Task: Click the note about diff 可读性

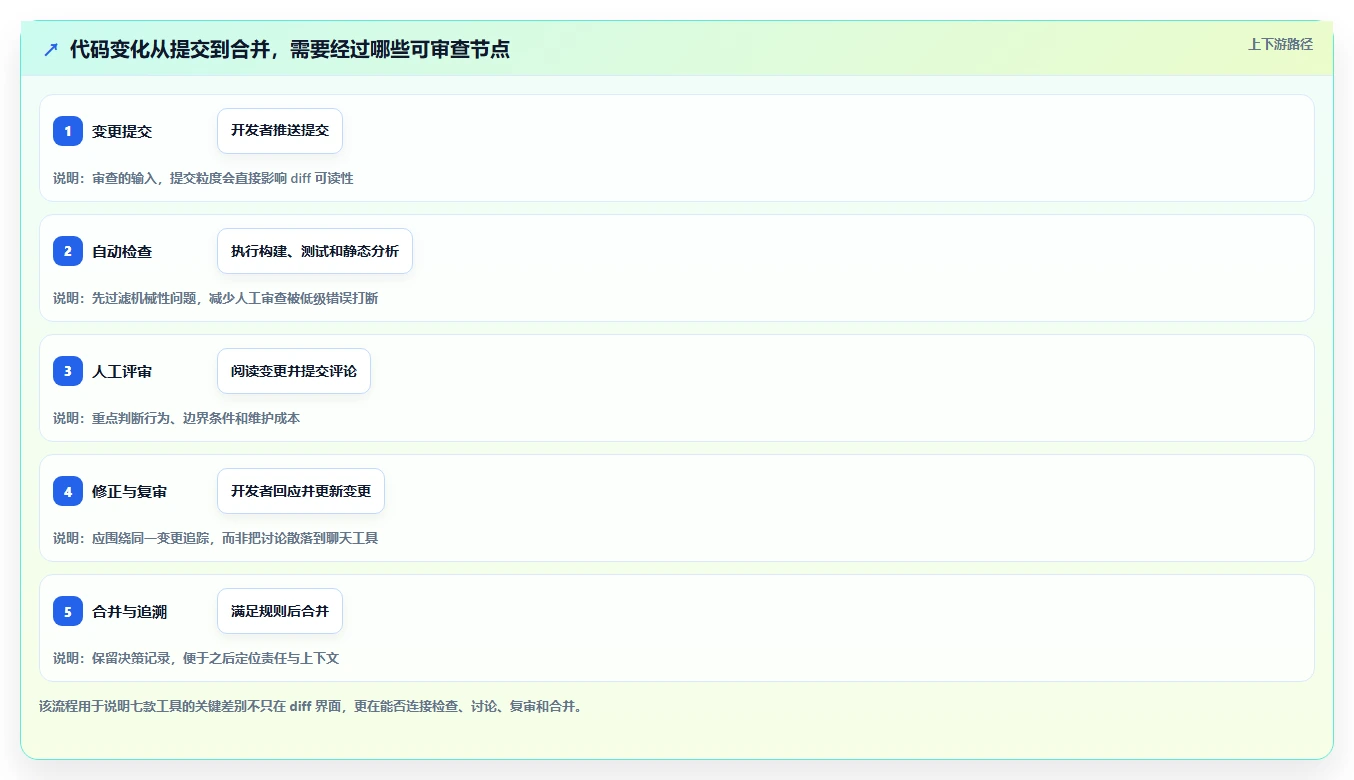Action: tap(203, 178)
